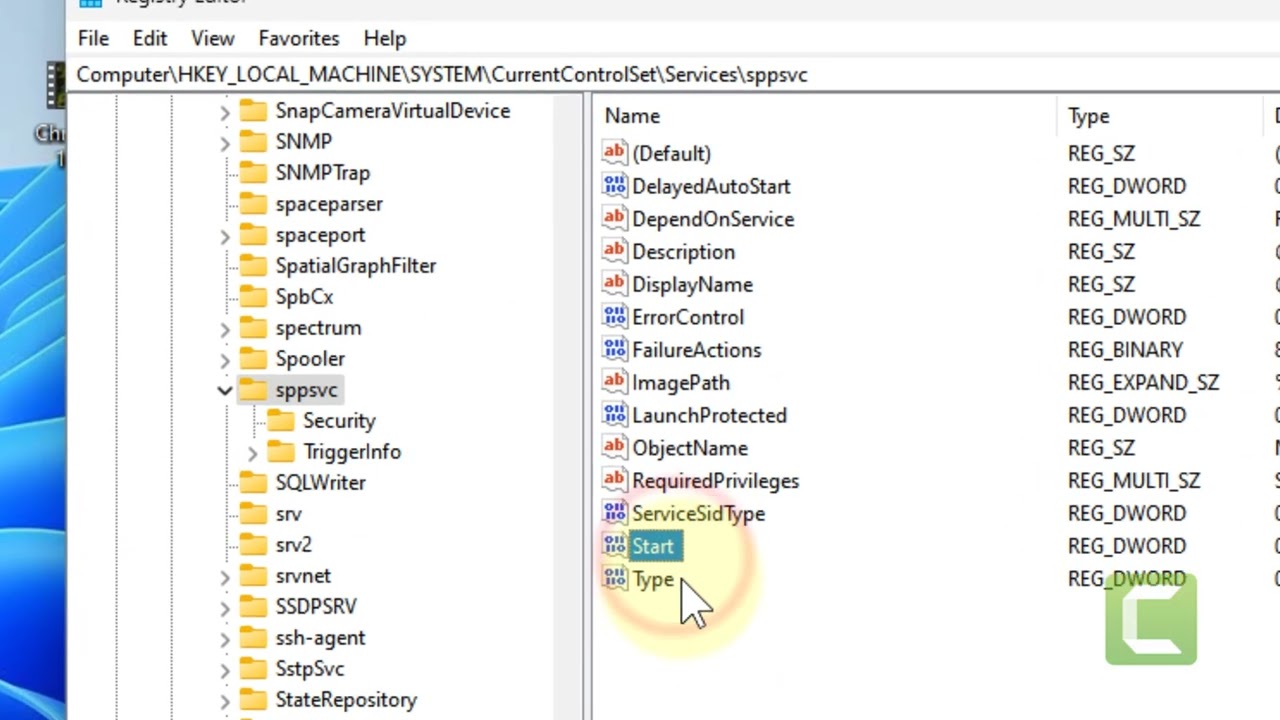Click REG_BINARY type cell for FailureActions
Viewport: 1280px width, 720px height.
tap(1125, 350)
